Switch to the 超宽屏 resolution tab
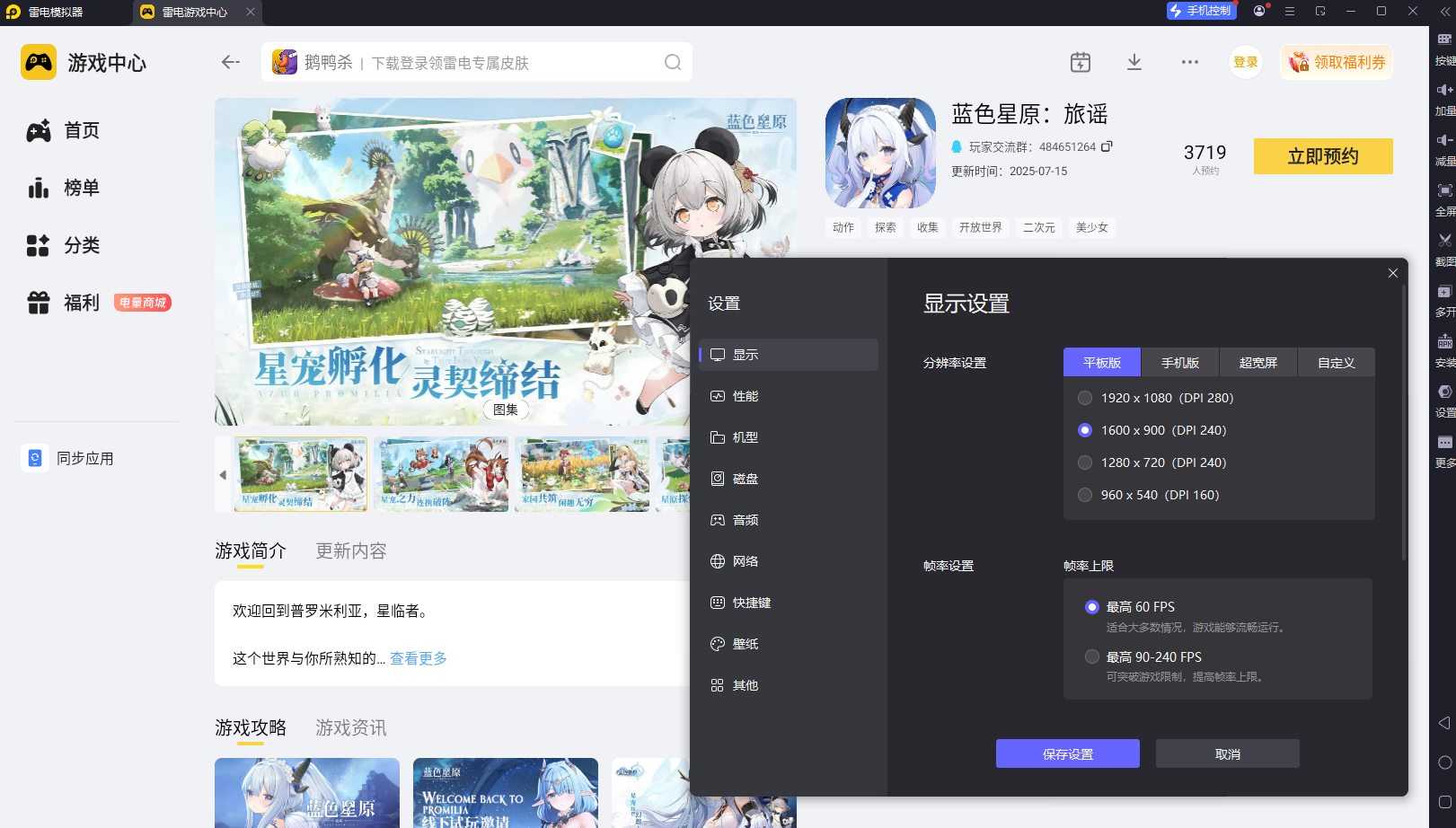The image size is (1456, 828). [1258, 362]
